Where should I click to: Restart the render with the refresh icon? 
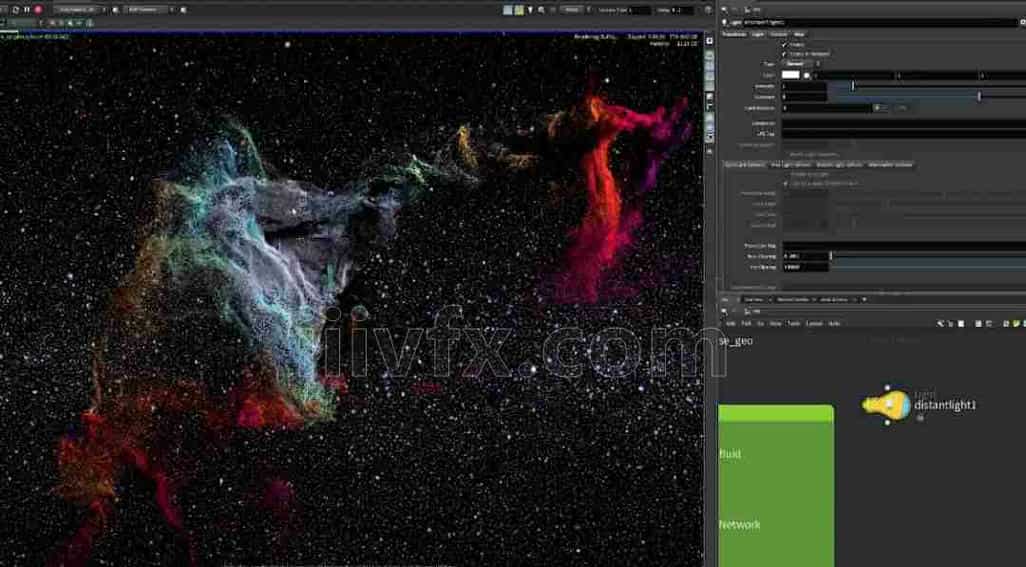click(16, 10)
